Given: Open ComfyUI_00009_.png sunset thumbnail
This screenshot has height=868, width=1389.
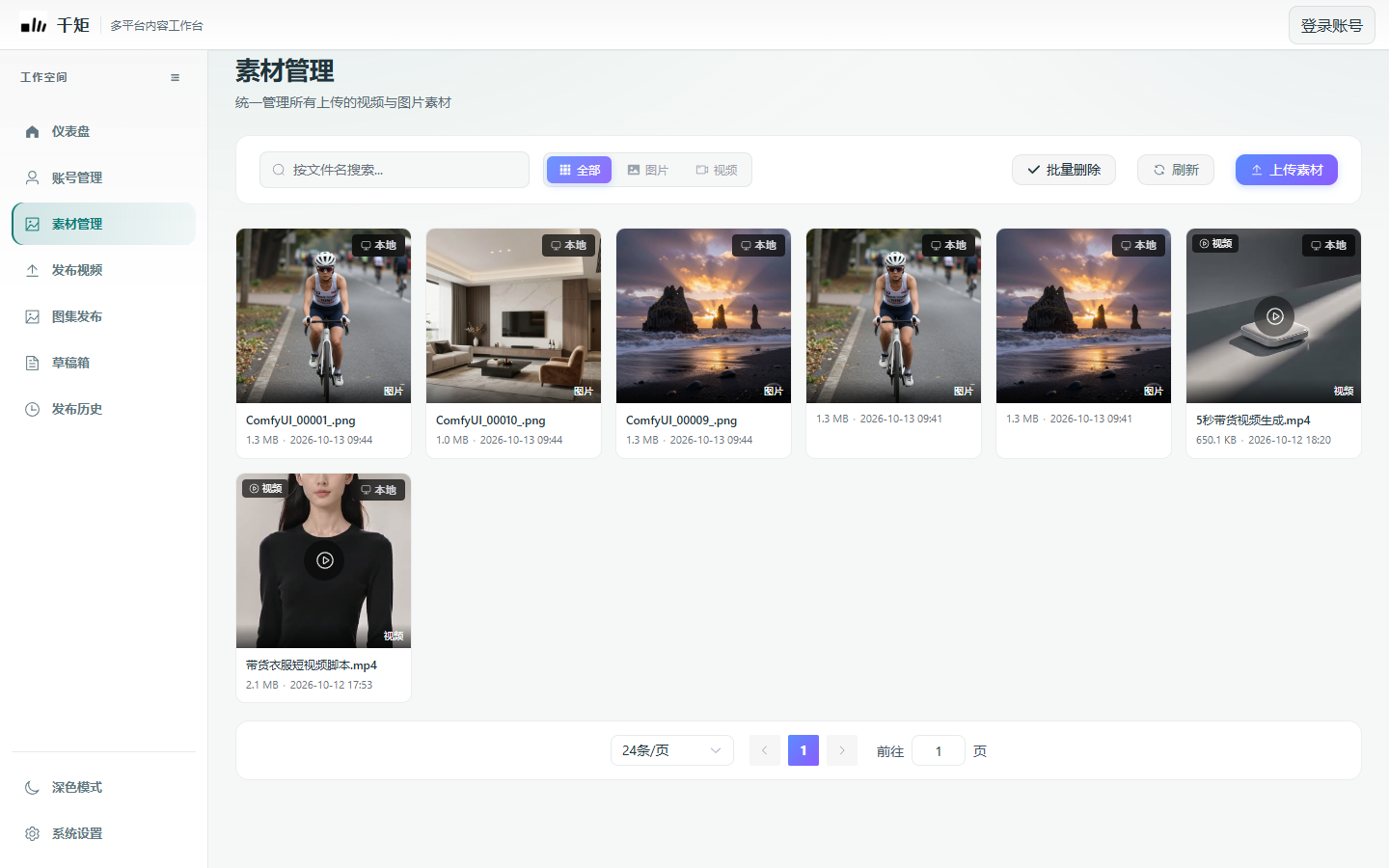Looking at the screenshot, I should point(703,316).
